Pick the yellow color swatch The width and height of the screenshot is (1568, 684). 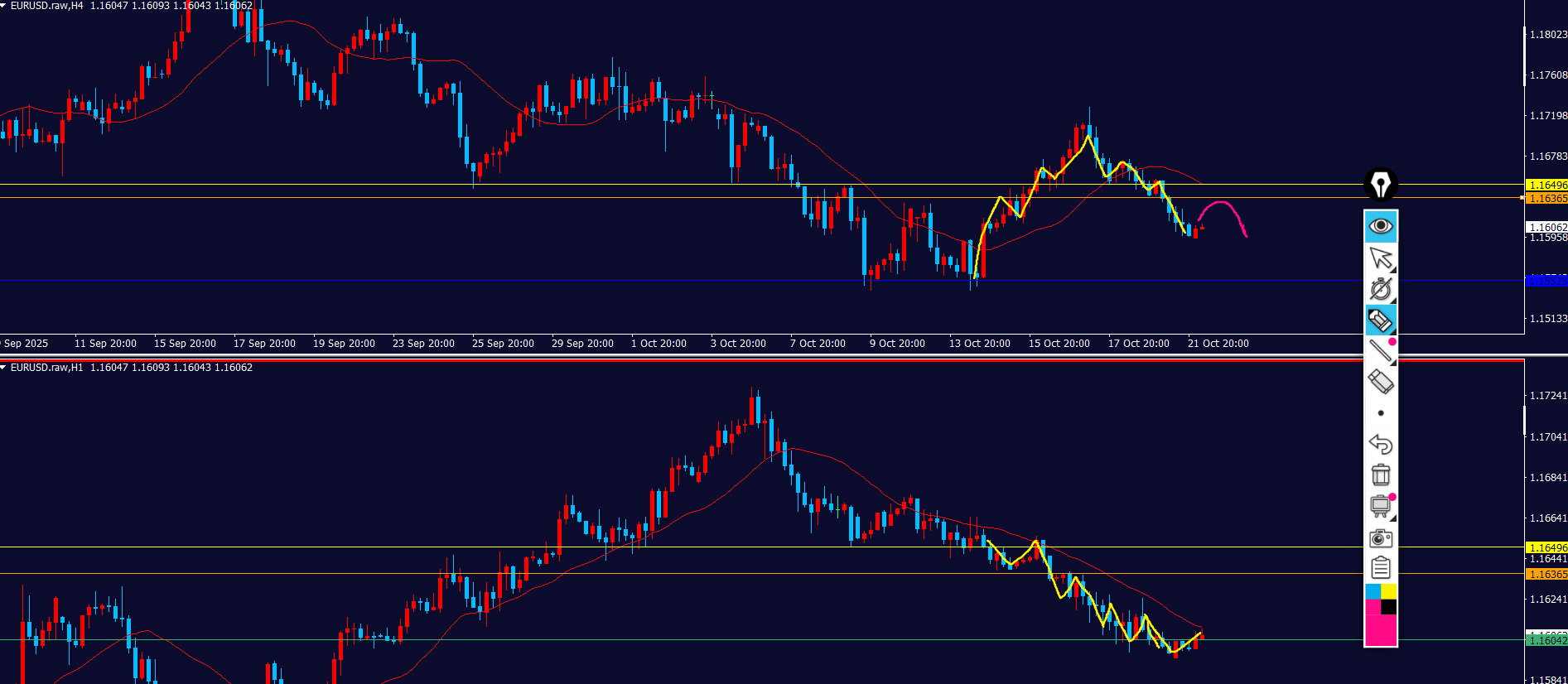coord(1389,591)
